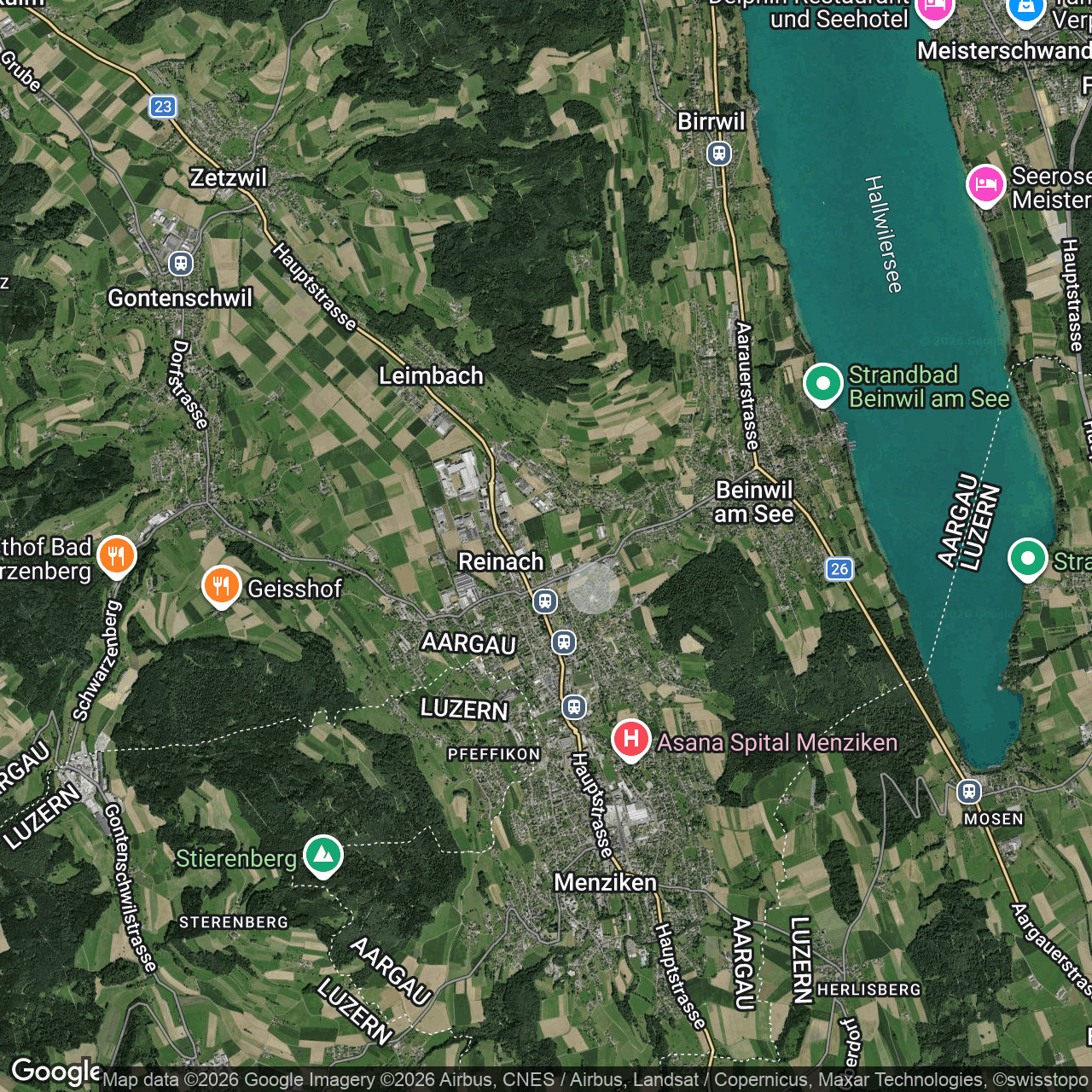1092x1092 pixels.
Task: Click the Menziken town label
Action: point(606,882)
